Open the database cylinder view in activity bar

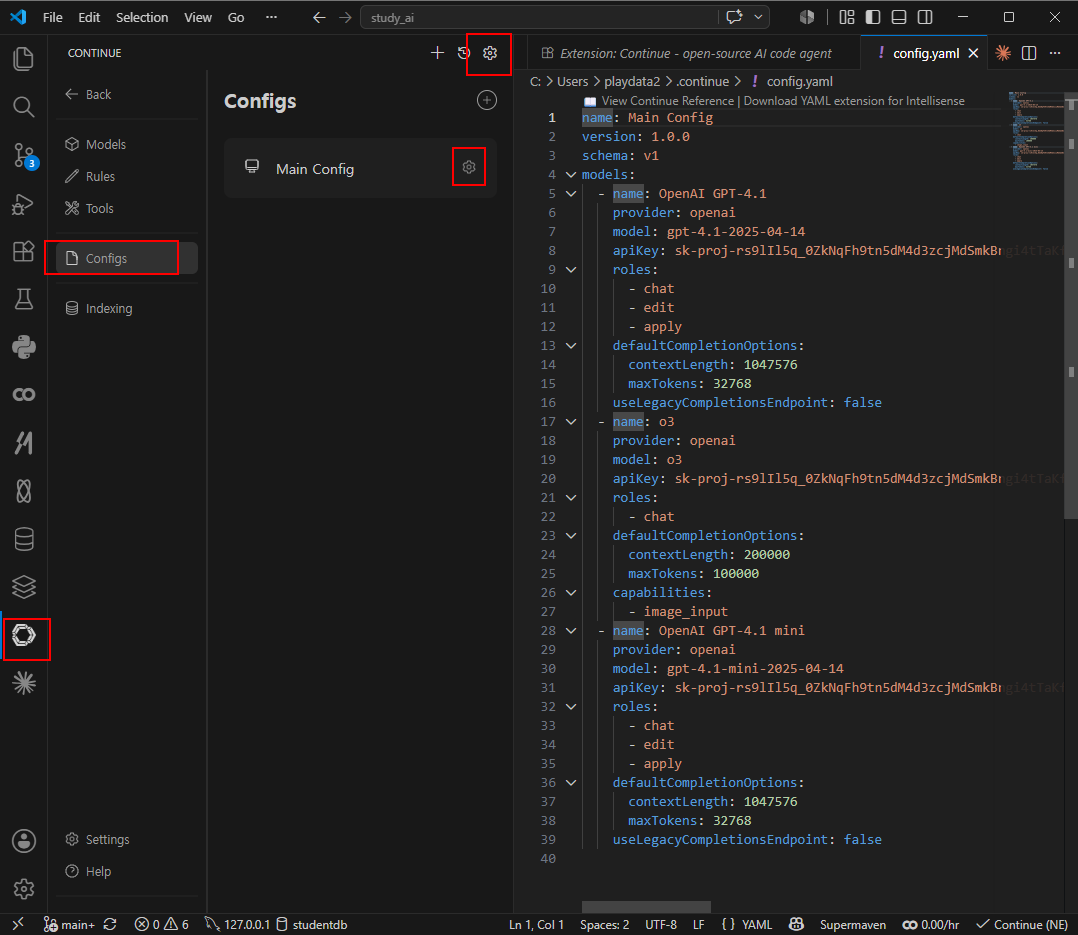click(x=23, y=539)
